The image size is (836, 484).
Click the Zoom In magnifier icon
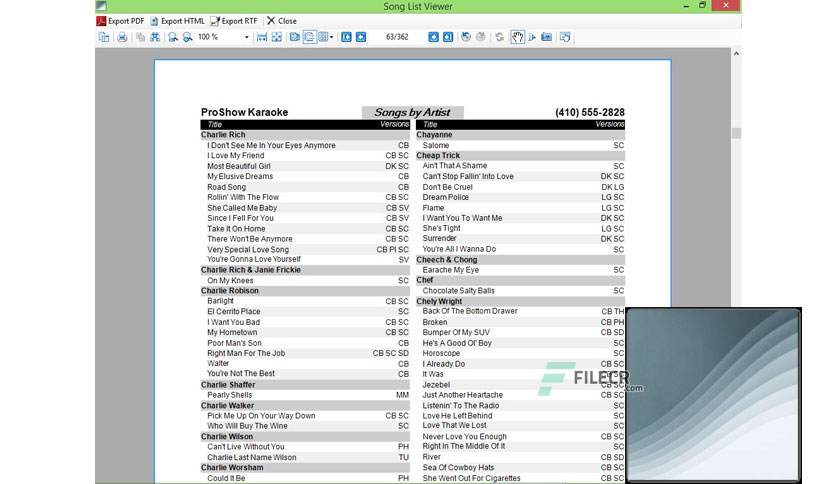tap(187, 37)
